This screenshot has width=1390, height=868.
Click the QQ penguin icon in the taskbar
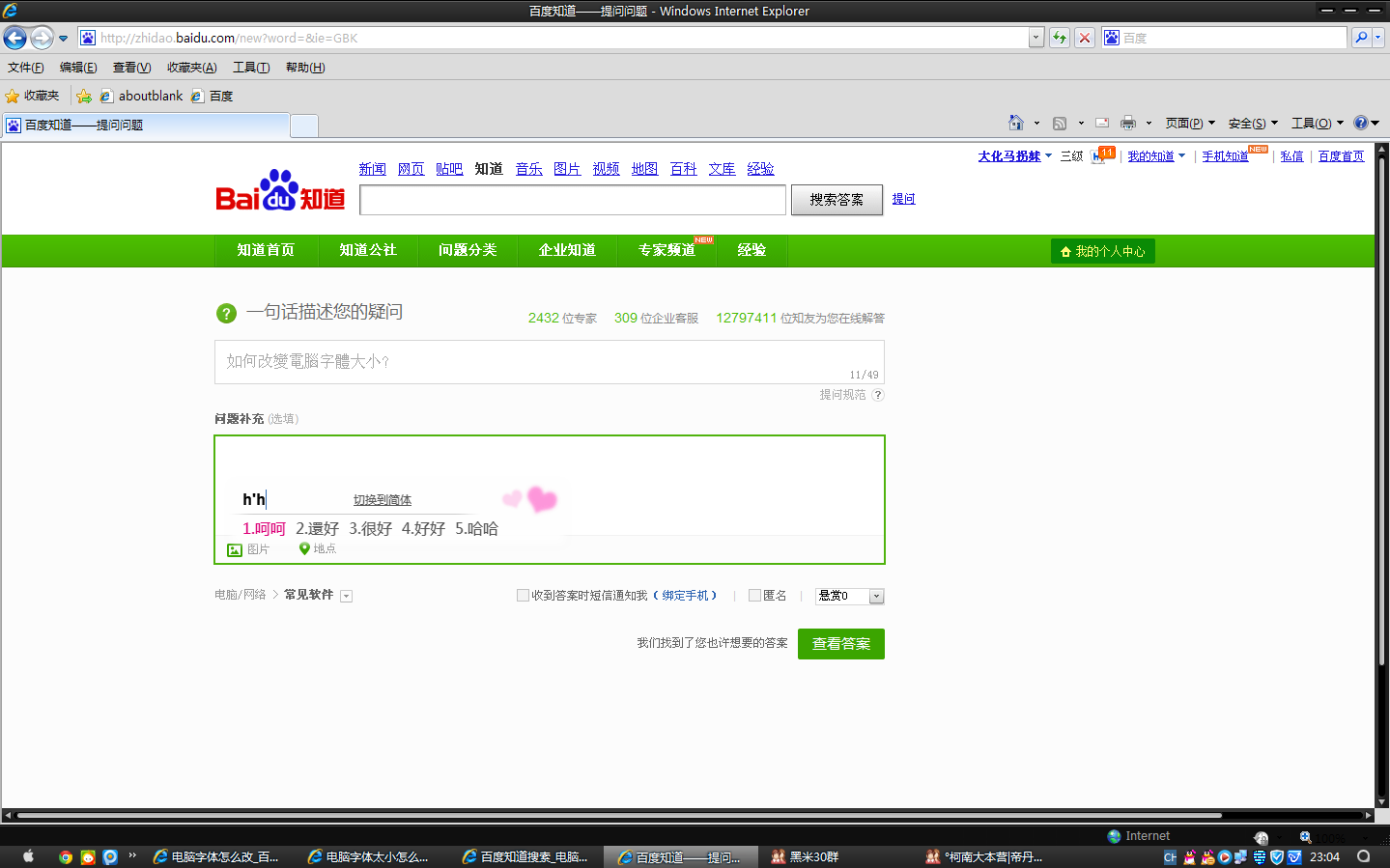click(x=1190, y=856)
